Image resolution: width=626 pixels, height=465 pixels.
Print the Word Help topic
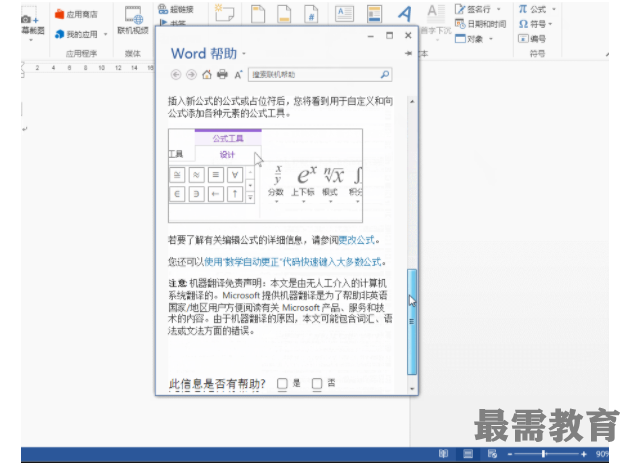click(222, 75)
